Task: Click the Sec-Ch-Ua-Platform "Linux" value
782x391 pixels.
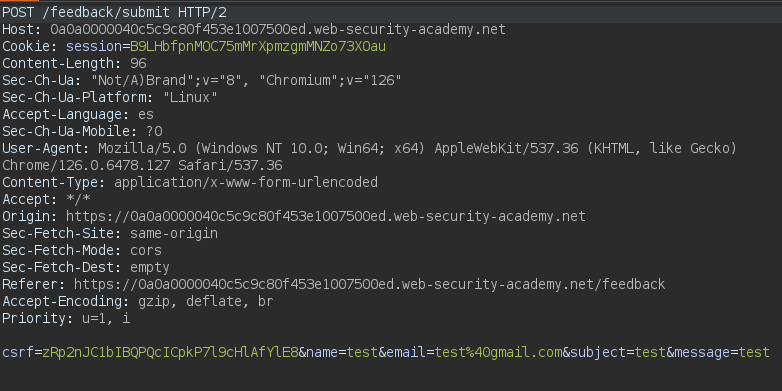Action: (191, 98)
